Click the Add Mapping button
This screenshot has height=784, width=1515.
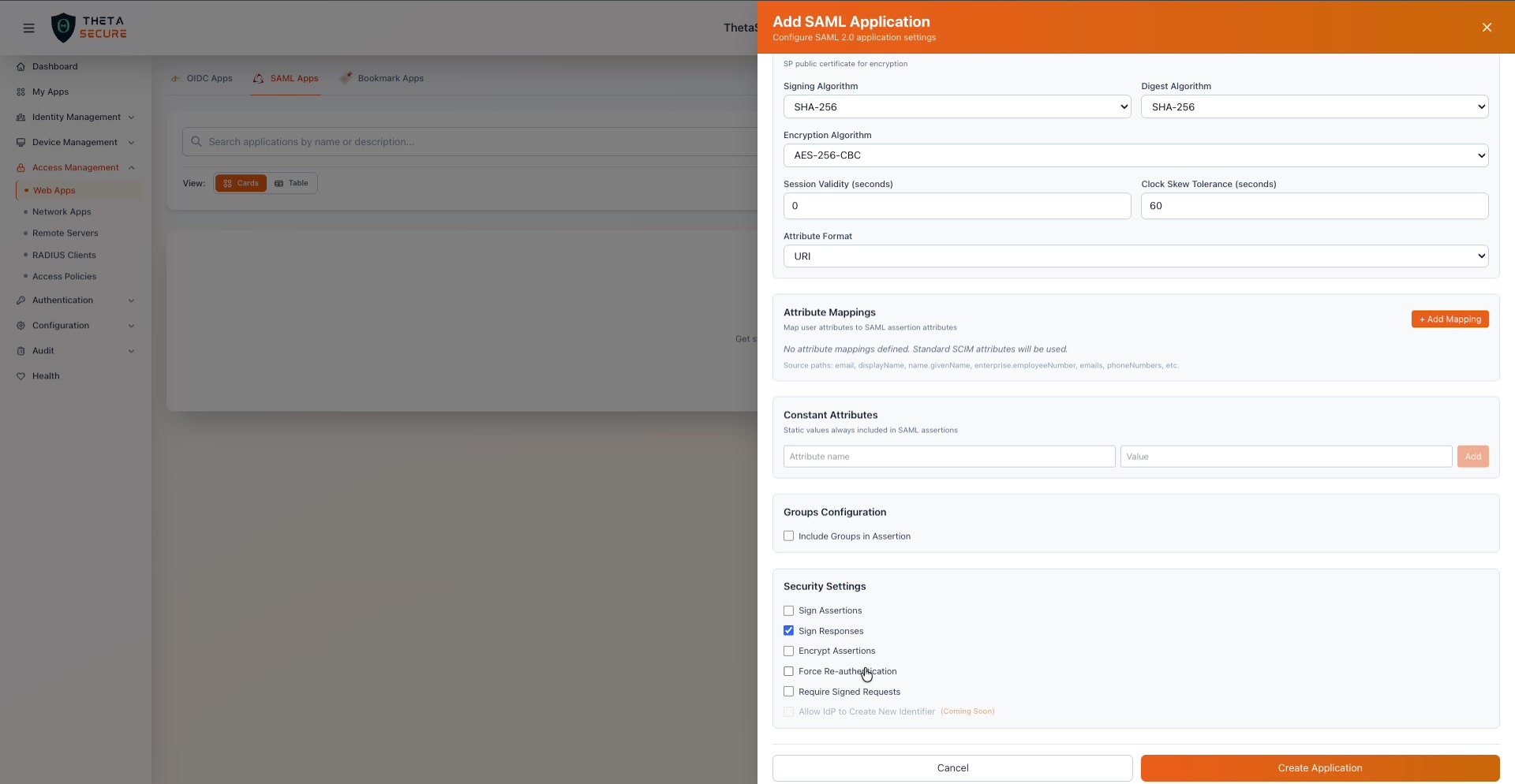point(1450,319)
